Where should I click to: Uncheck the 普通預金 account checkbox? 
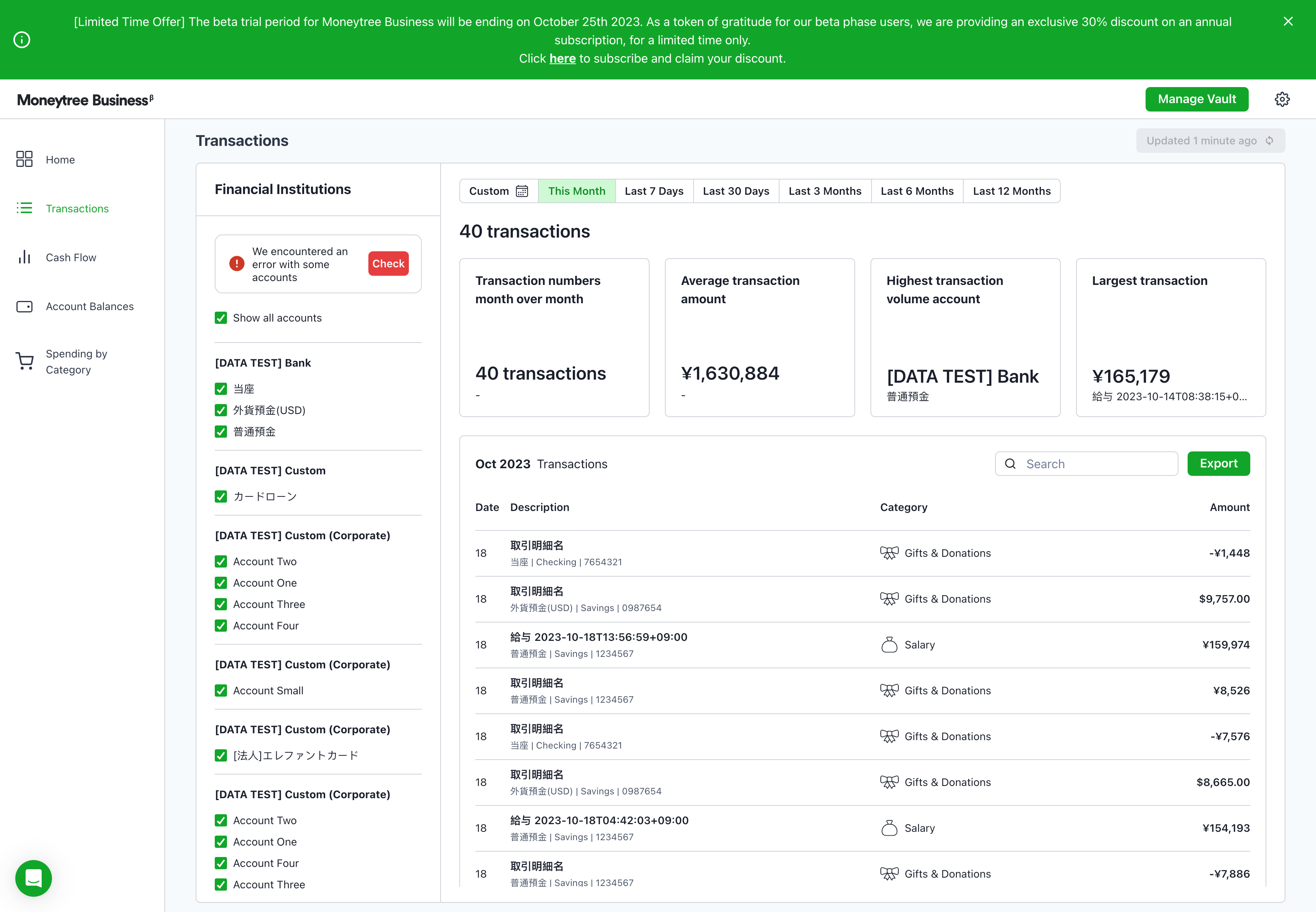(x=220, y=432)
